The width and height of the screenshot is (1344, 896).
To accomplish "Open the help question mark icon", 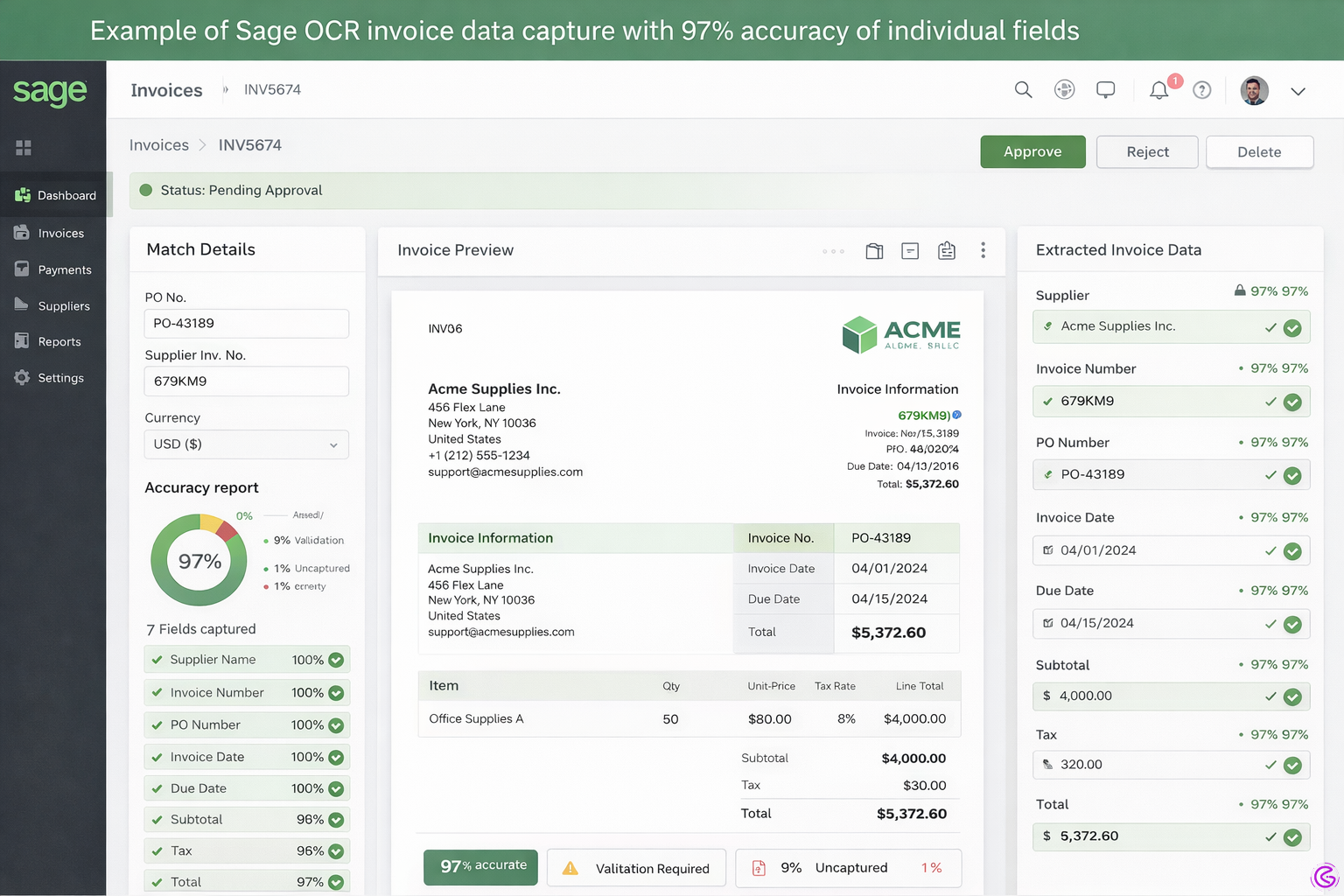I will pos(1201,89).
